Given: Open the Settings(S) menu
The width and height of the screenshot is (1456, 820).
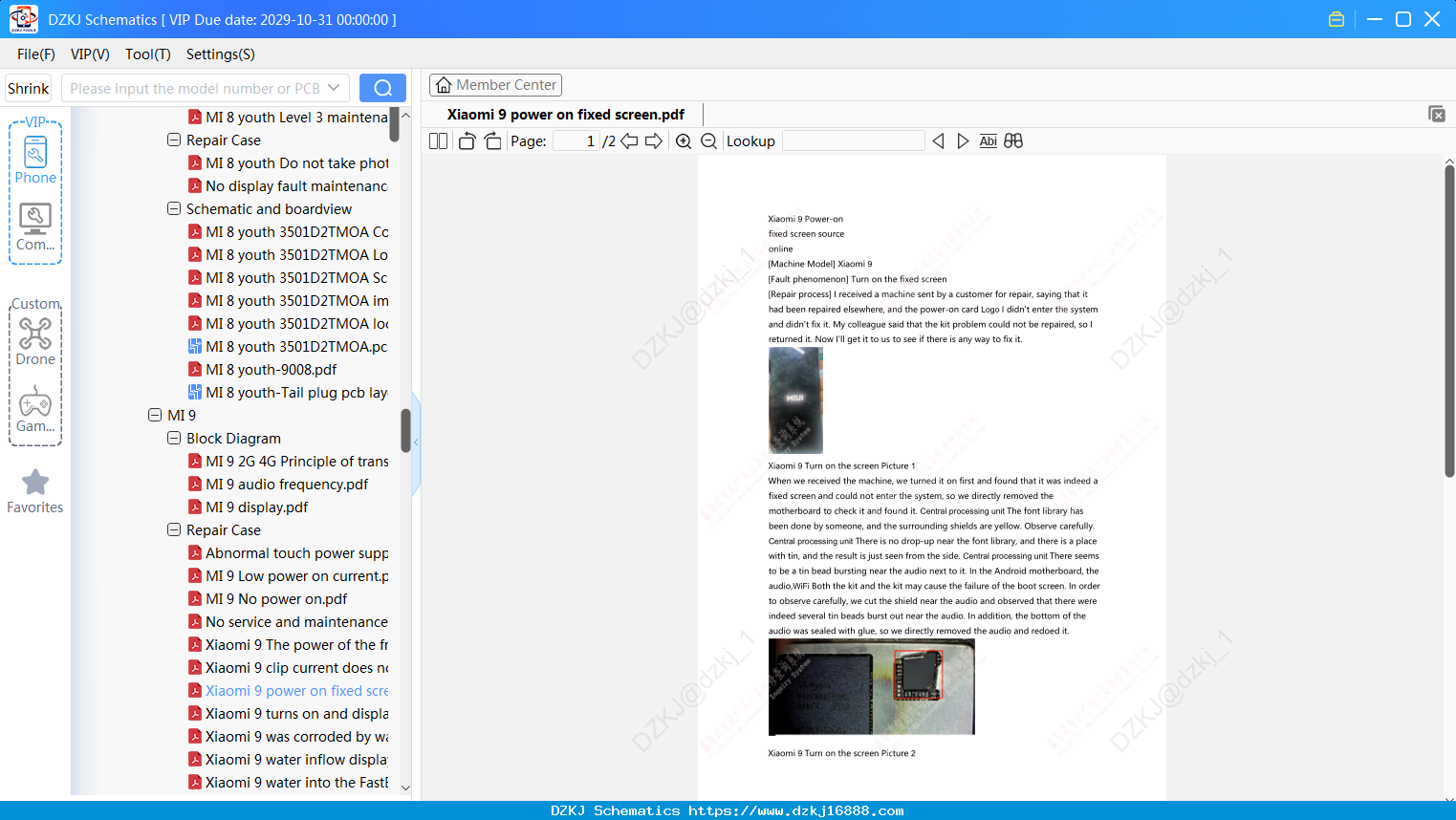Looking at the screenshot, I should click(221, 54).
